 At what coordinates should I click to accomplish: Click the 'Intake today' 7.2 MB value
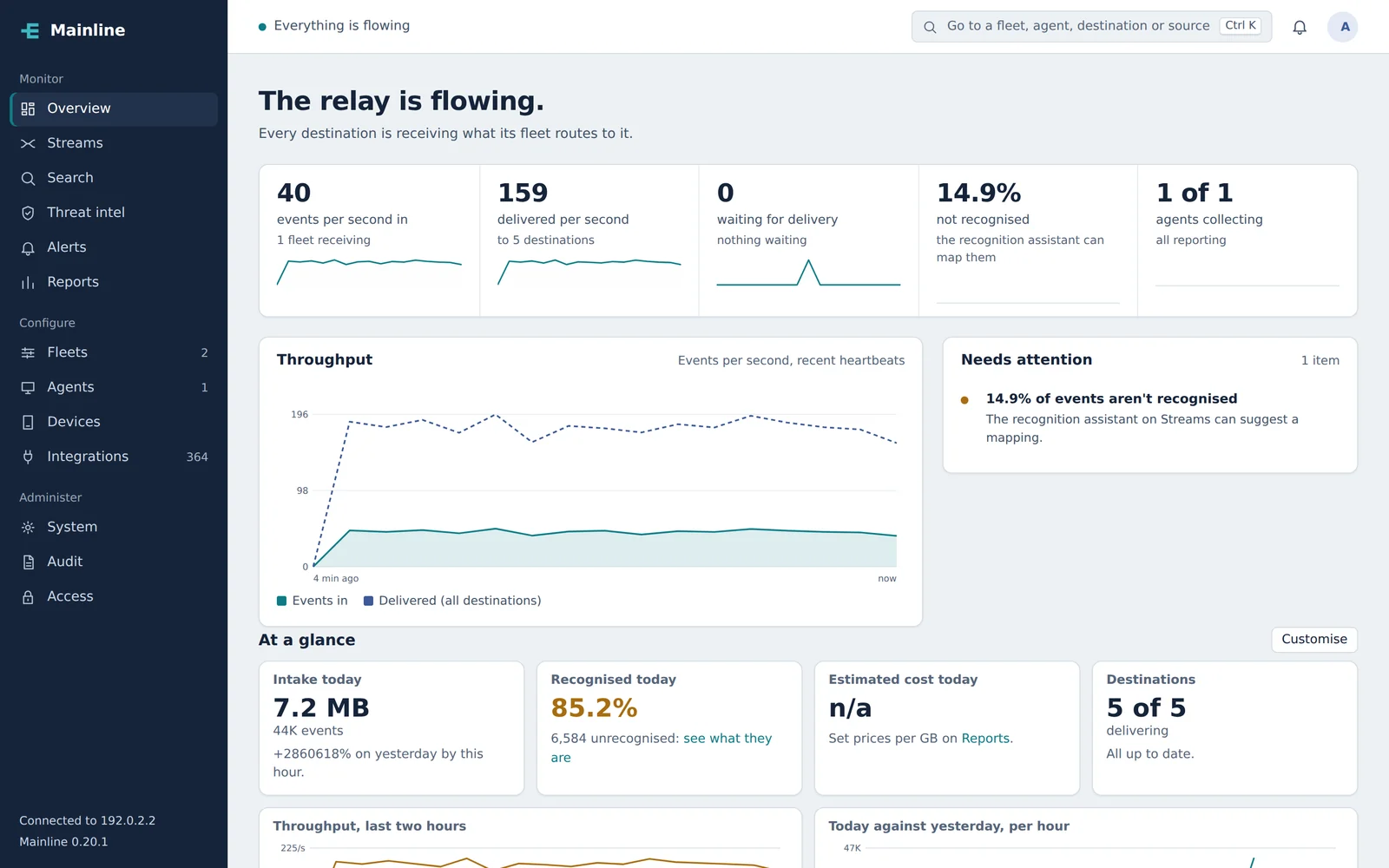(x=321, y=708)
